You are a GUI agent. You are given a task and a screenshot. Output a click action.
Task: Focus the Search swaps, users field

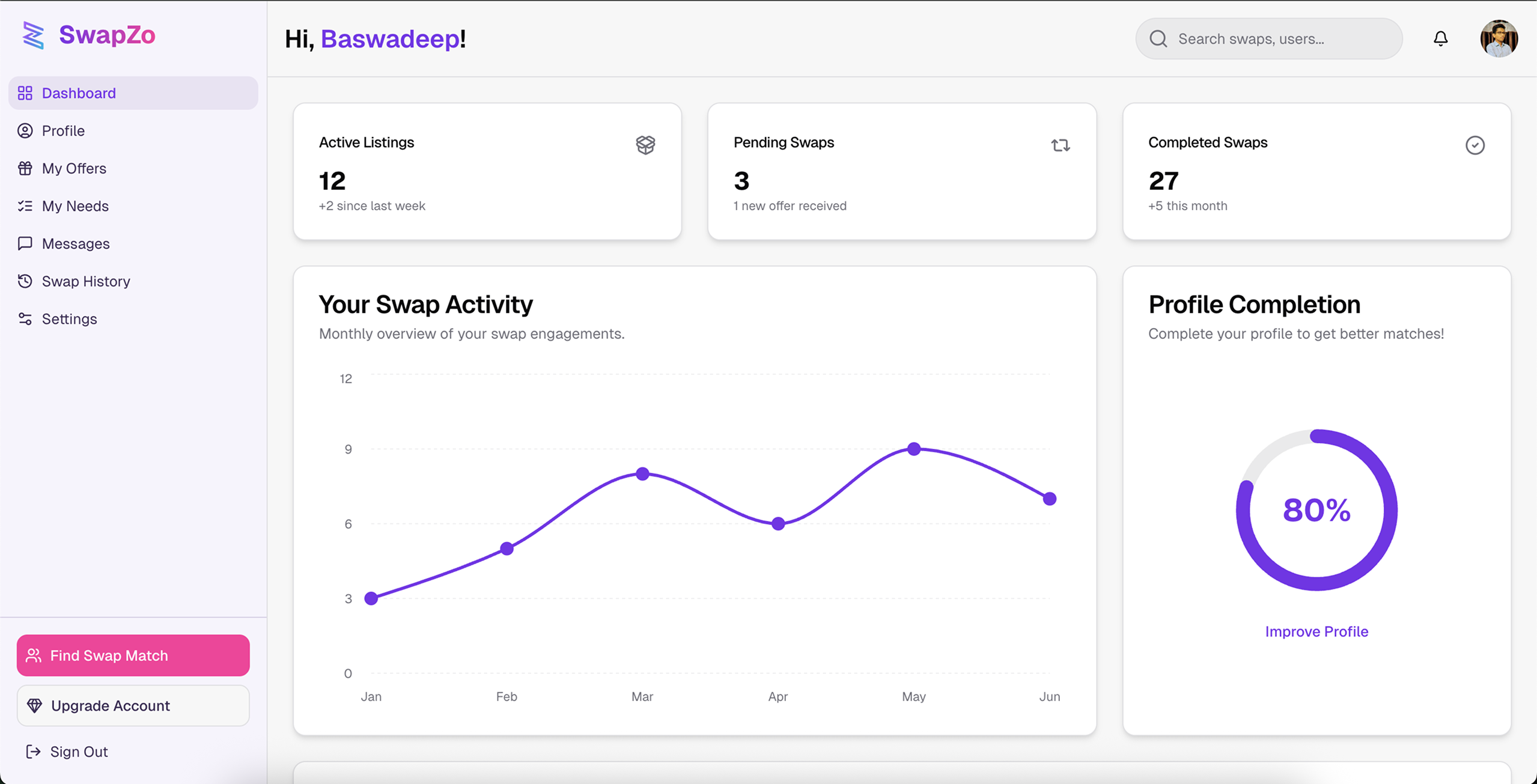pos(1280,38)
